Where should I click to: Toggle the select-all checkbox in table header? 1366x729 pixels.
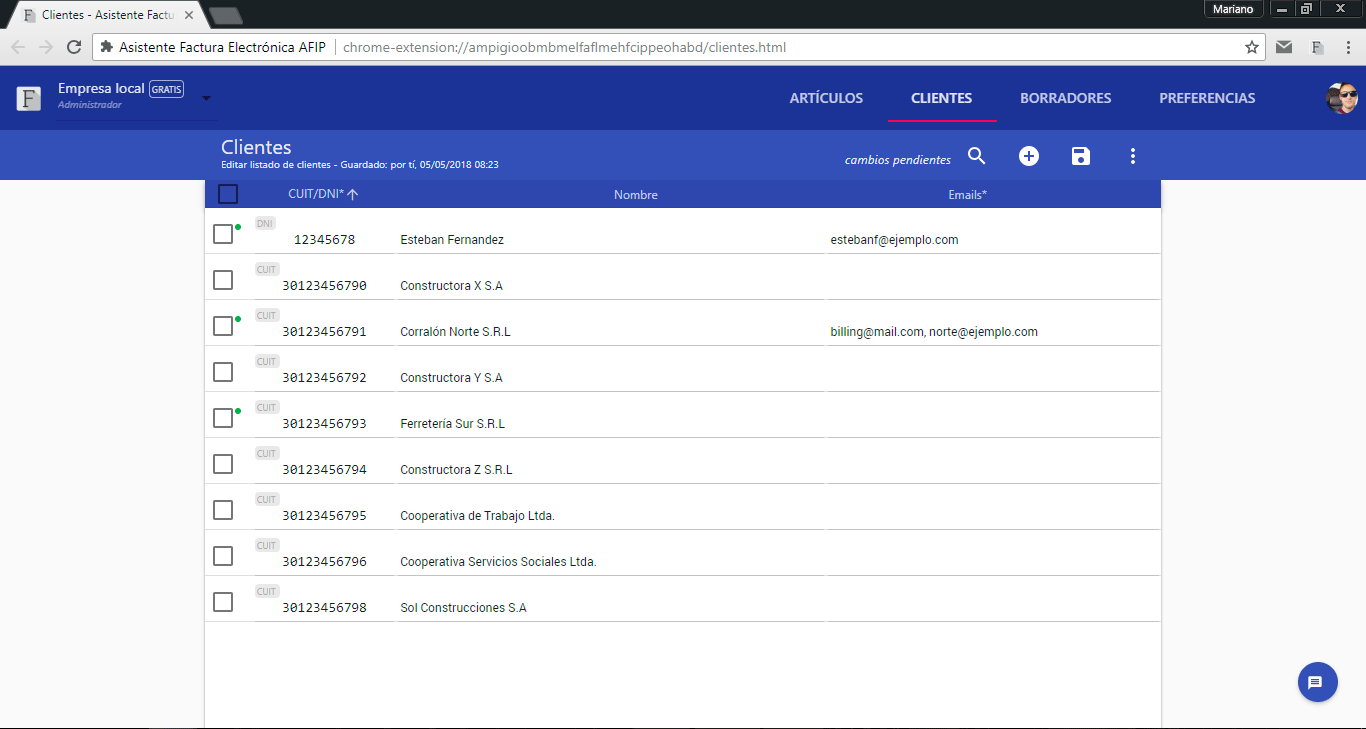click(x=228, y=194)
